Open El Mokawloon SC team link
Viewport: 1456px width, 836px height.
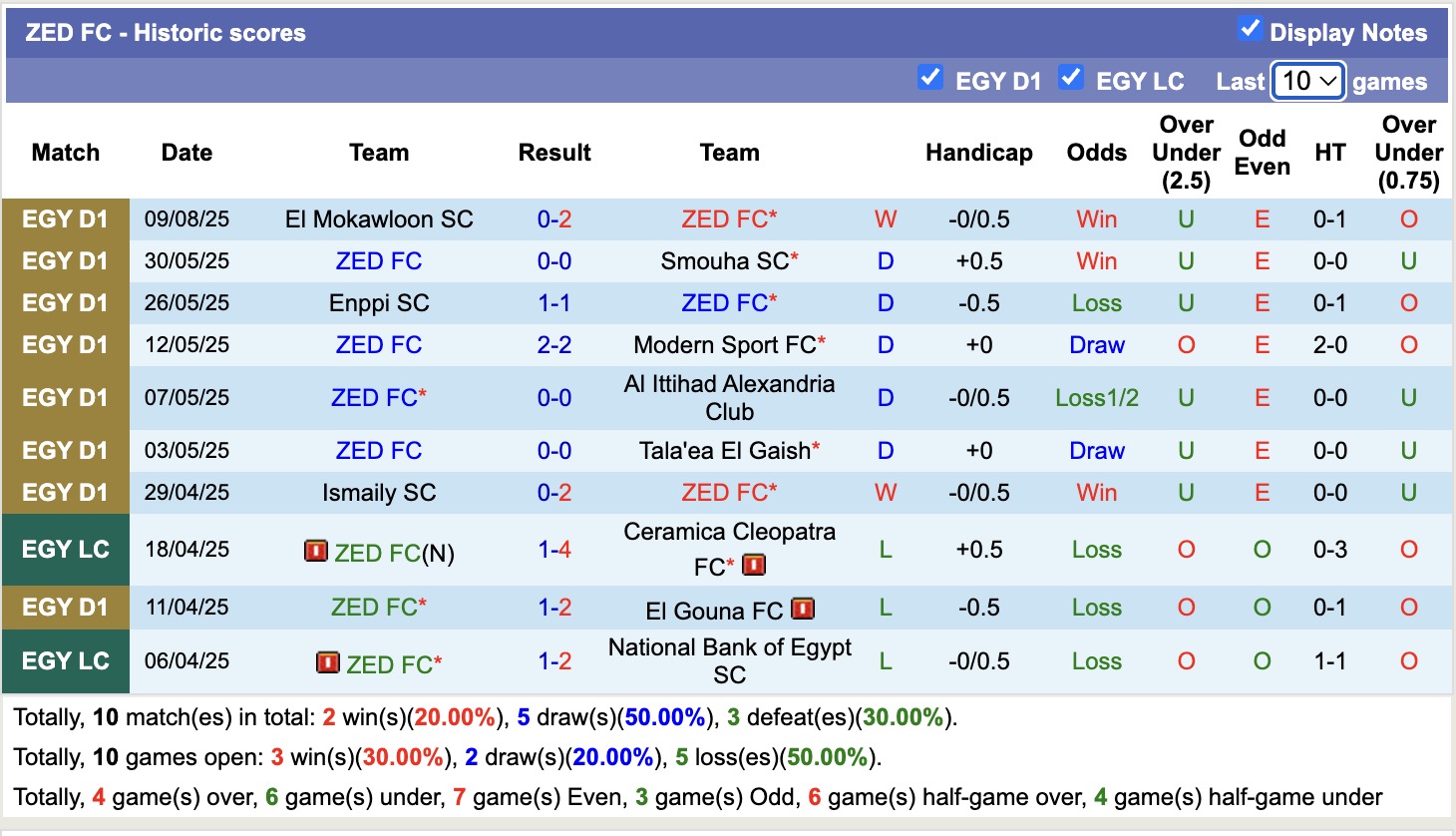379,219
